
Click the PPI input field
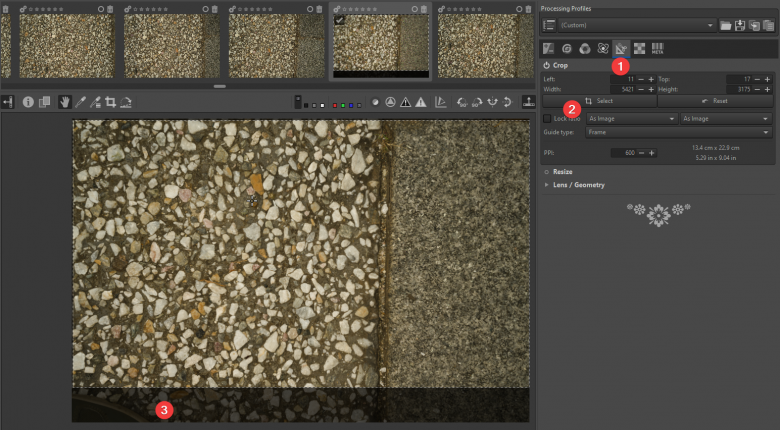tap(623, 153)
